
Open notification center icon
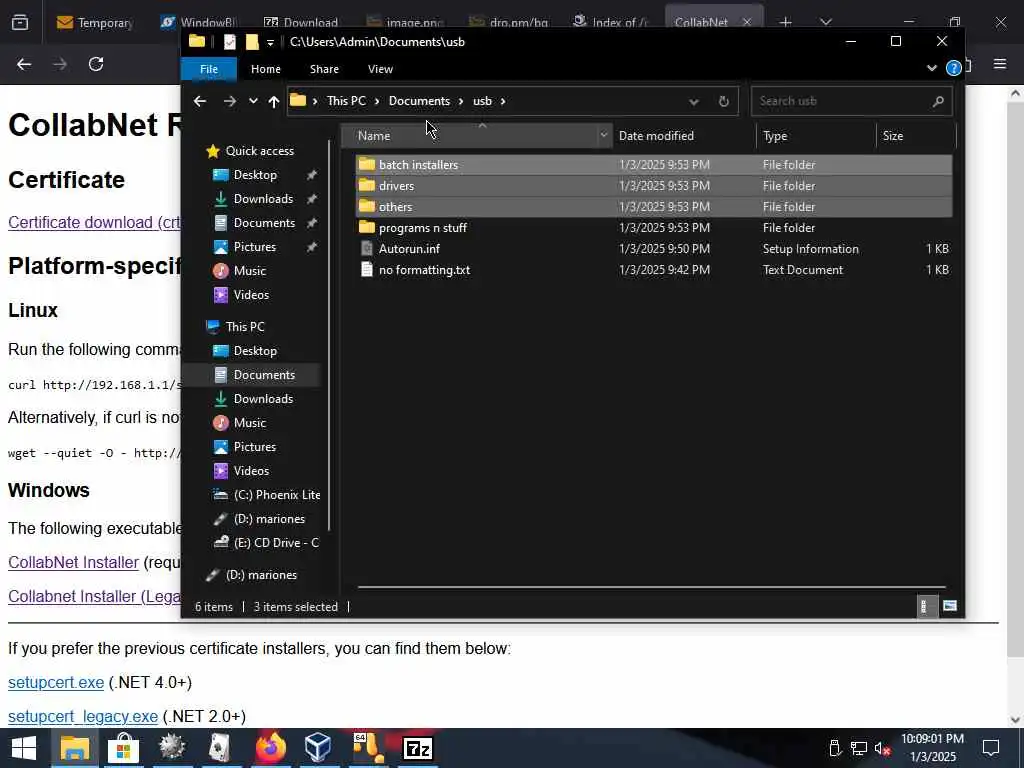[991, 748]
